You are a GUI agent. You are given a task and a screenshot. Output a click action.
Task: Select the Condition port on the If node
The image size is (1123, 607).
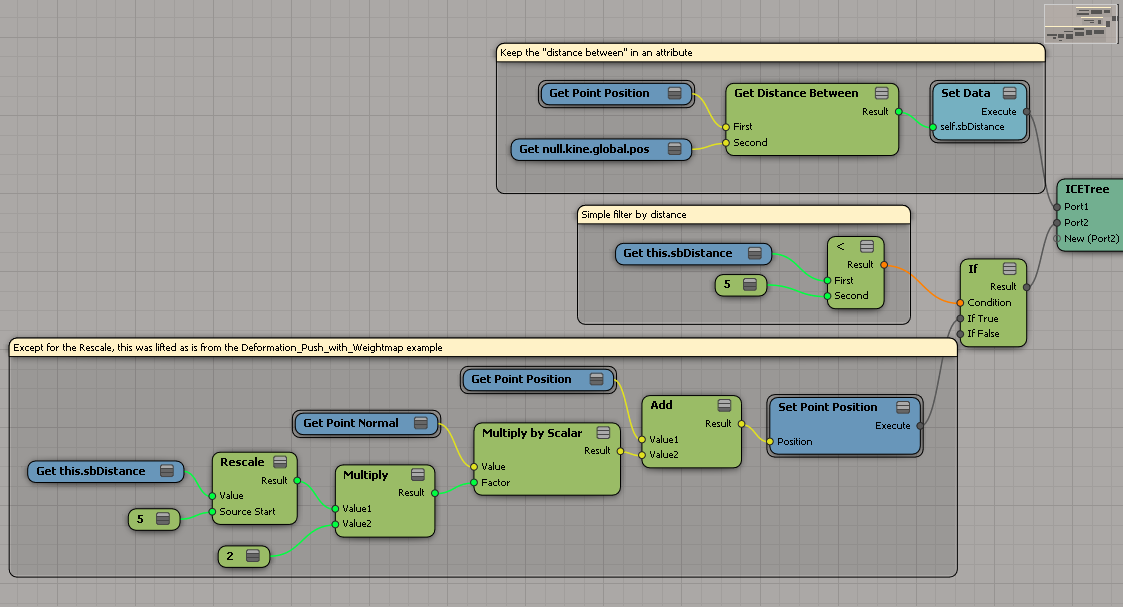click(960, 302)
